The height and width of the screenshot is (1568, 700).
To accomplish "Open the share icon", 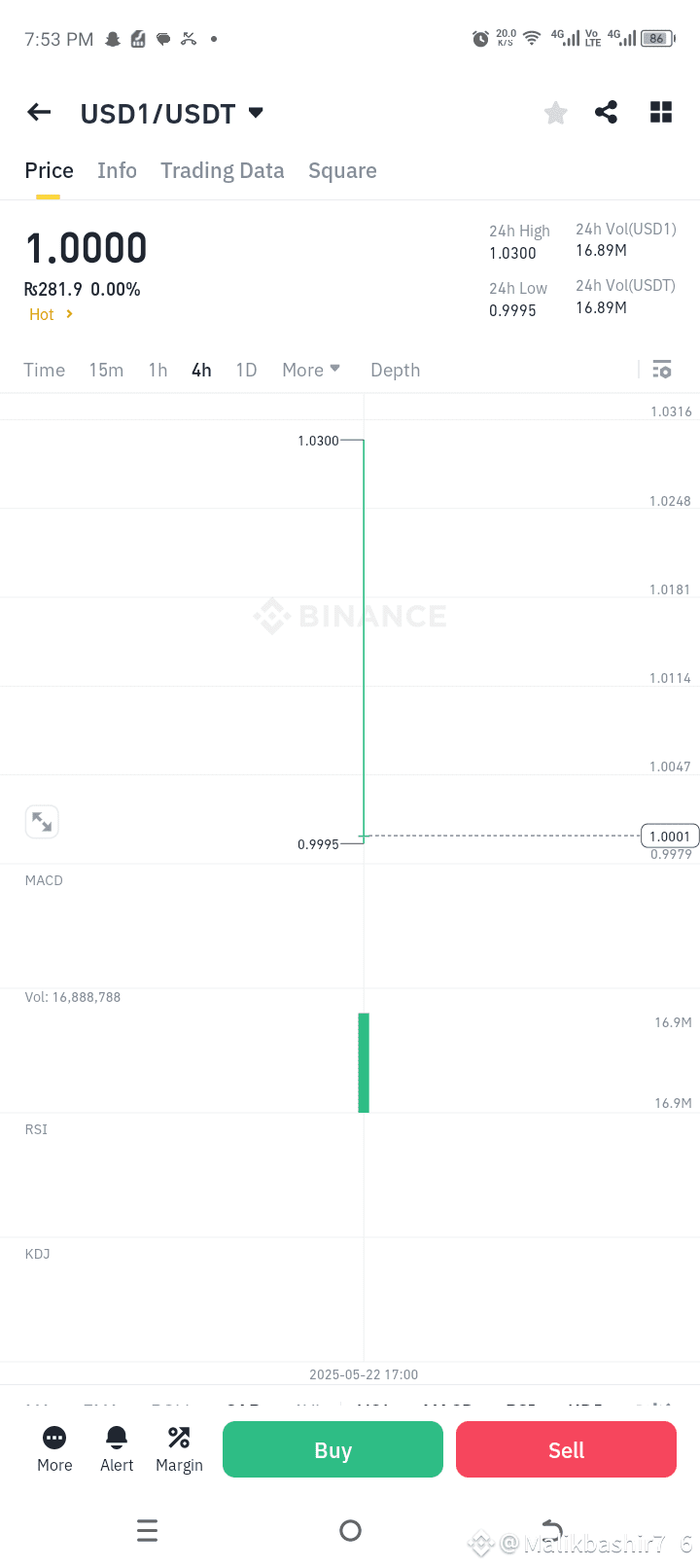I will click(x=607, y=112).
